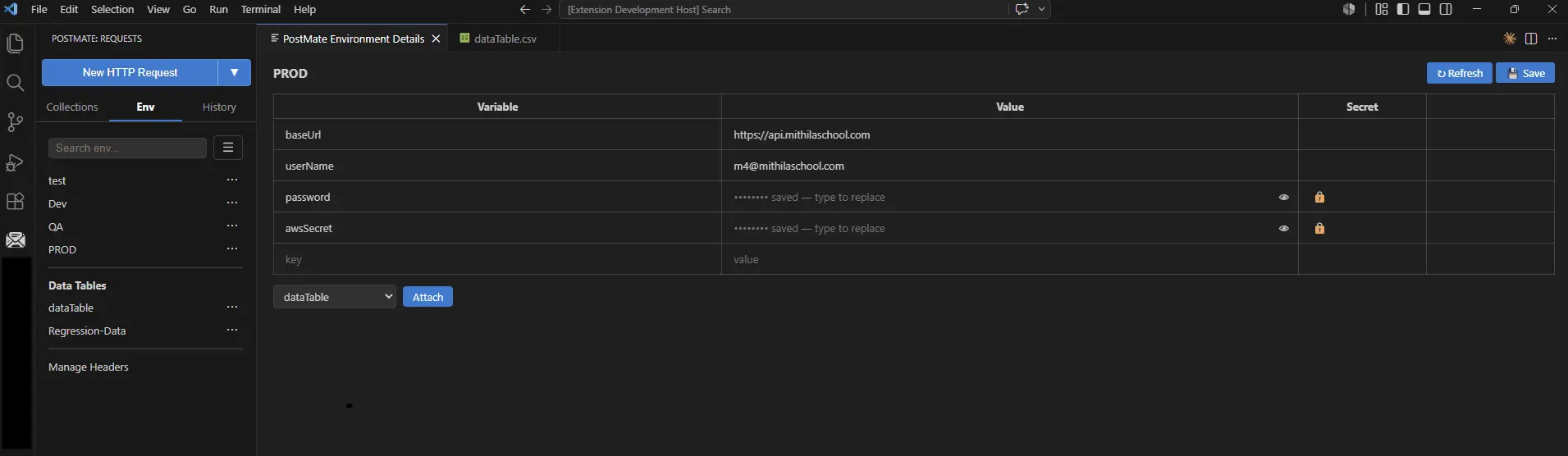
Task: Switch to the dataTable.csv editor tab
Action: (x=504, y=39)
